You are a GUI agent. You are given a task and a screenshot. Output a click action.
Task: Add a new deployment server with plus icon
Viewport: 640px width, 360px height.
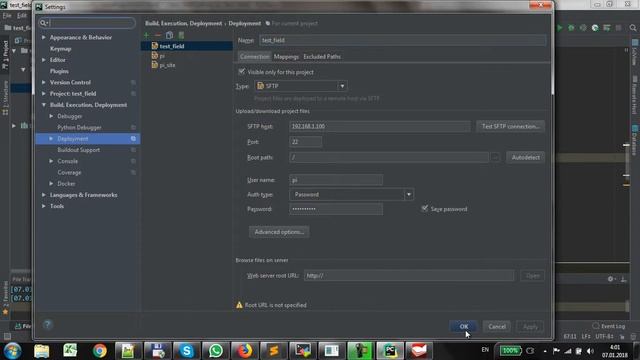(146, 36)
